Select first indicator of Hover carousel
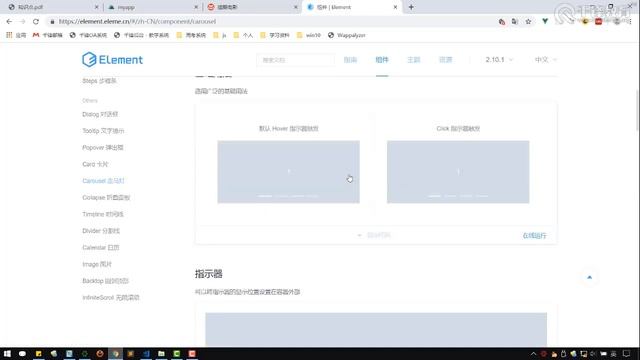Image resolution: width=640 pixels, height=360 pixels. tap(265, 196)
